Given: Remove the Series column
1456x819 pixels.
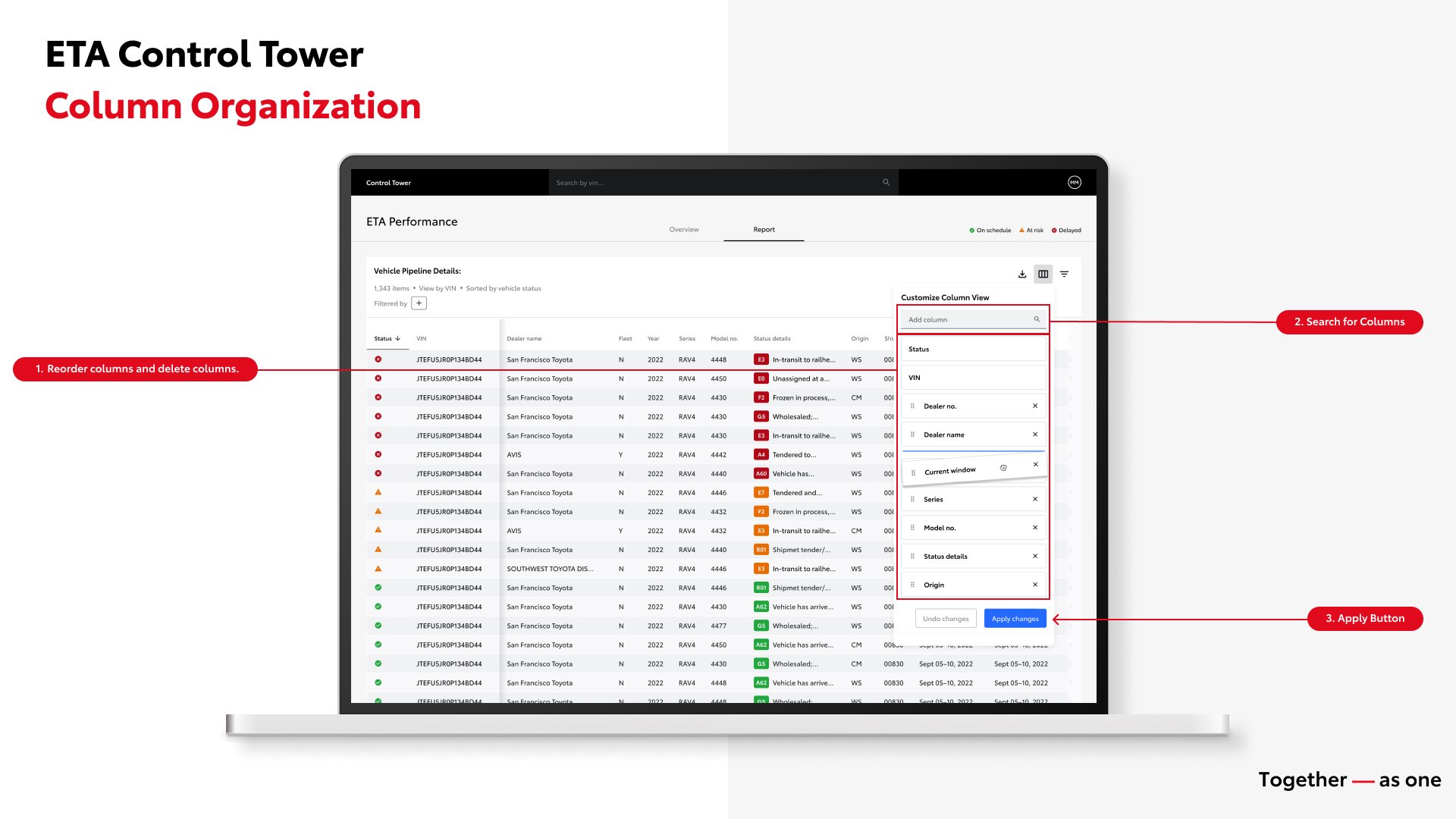Looking at the screenshot, I should coord(1035,499).
